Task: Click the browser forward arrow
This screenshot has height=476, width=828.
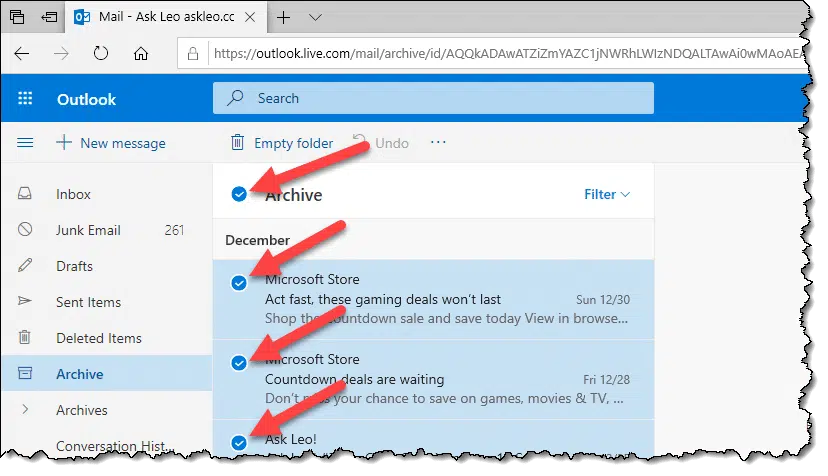Action: point(61,53)
